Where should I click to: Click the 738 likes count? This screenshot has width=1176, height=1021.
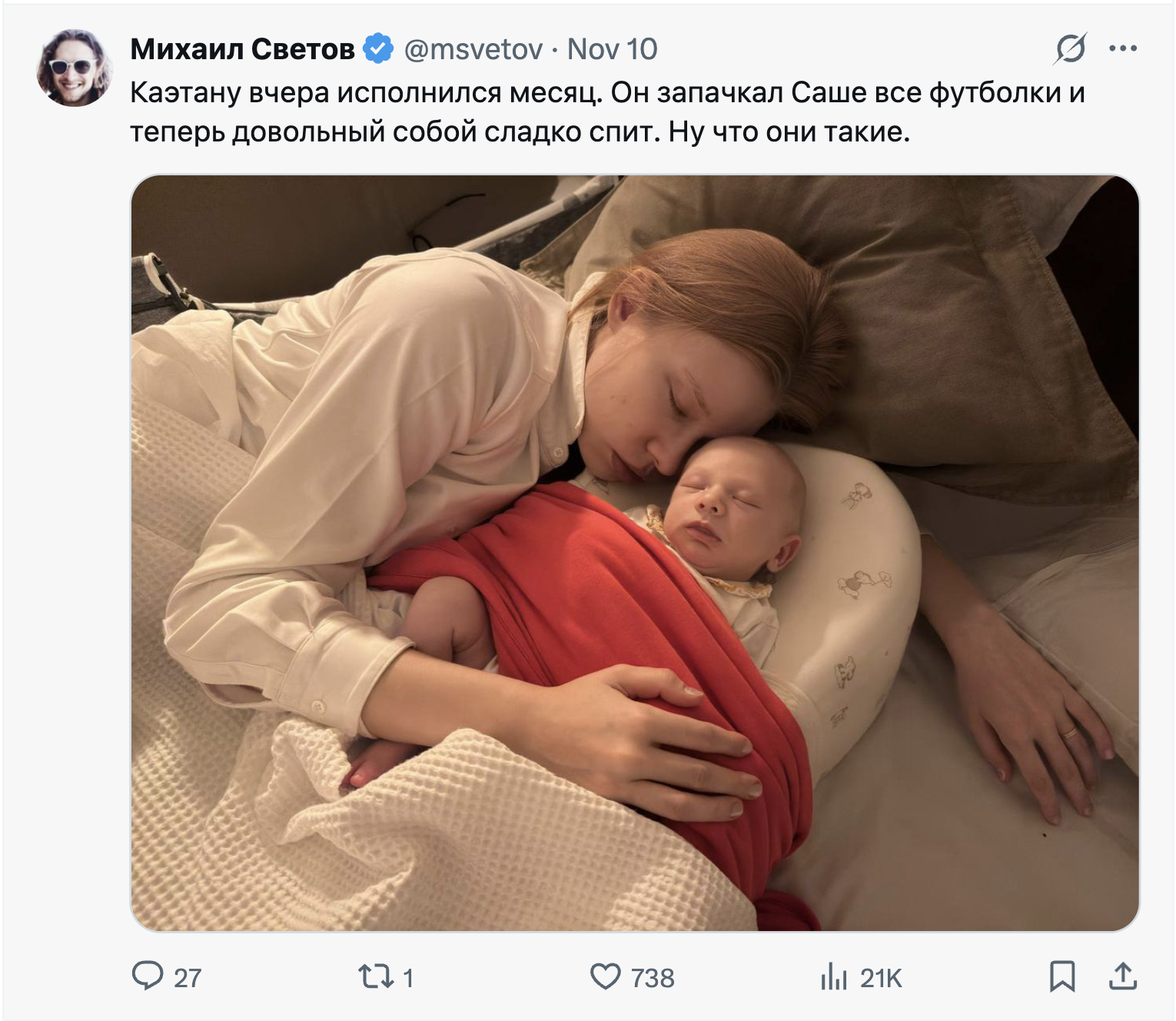pos(653,978)
